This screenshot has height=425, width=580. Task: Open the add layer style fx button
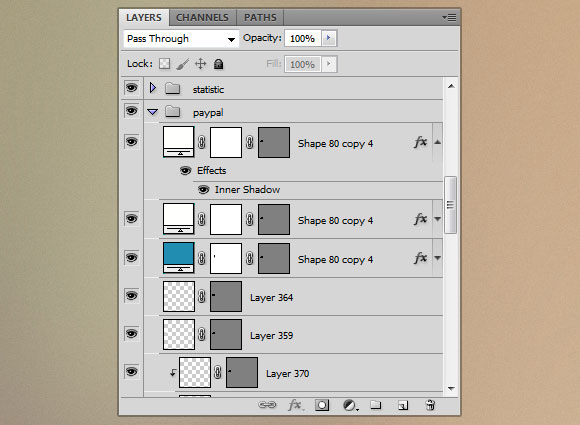click(296, 405)
